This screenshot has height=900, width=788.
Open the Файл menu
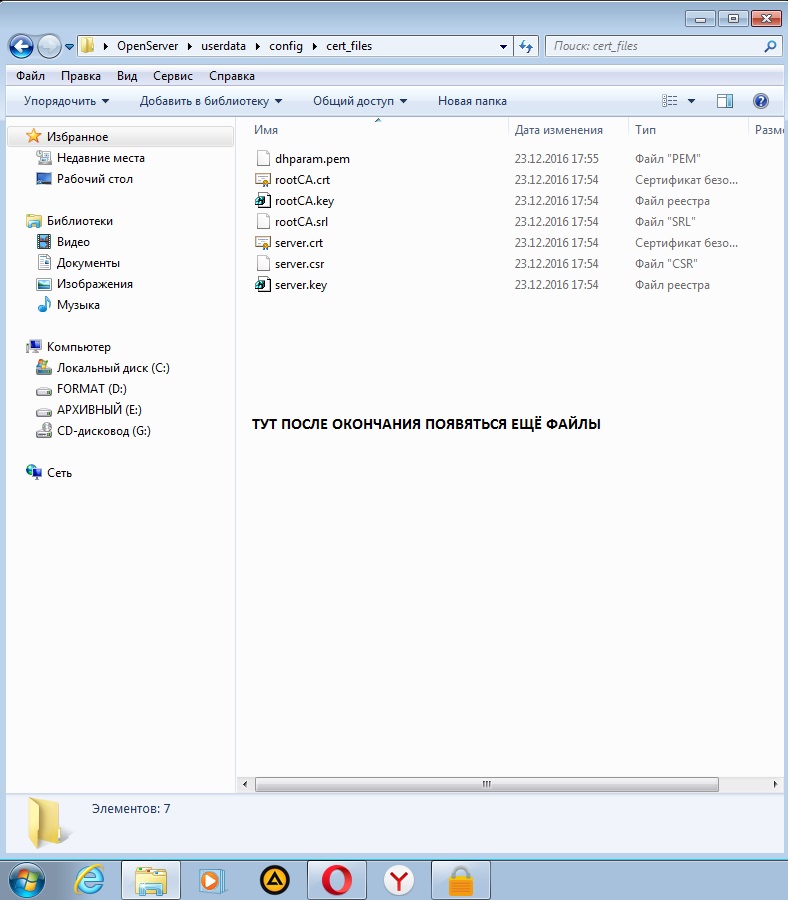pos(30,76)
